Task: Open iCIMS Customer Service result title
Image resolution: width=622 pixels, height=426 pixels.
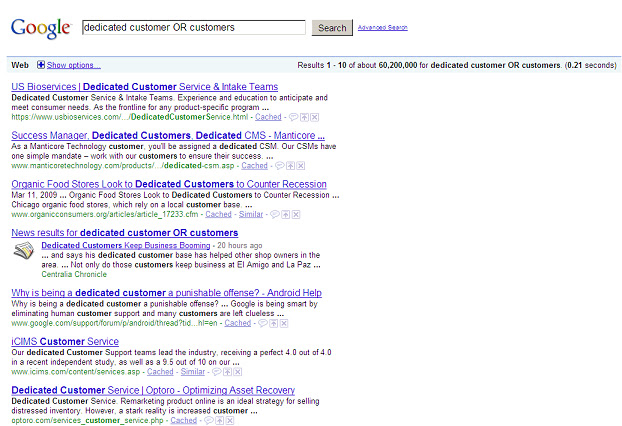Action: click(65, 342)
